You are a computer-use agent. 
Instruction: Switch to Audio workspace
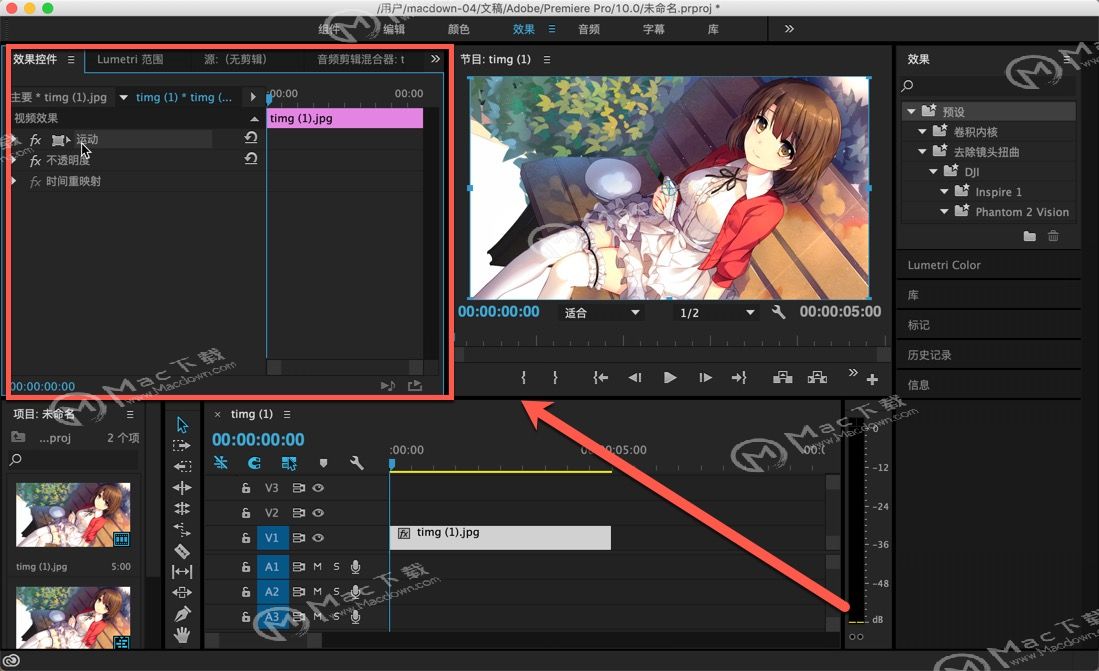pyautogui.click(x=589, y=29)
